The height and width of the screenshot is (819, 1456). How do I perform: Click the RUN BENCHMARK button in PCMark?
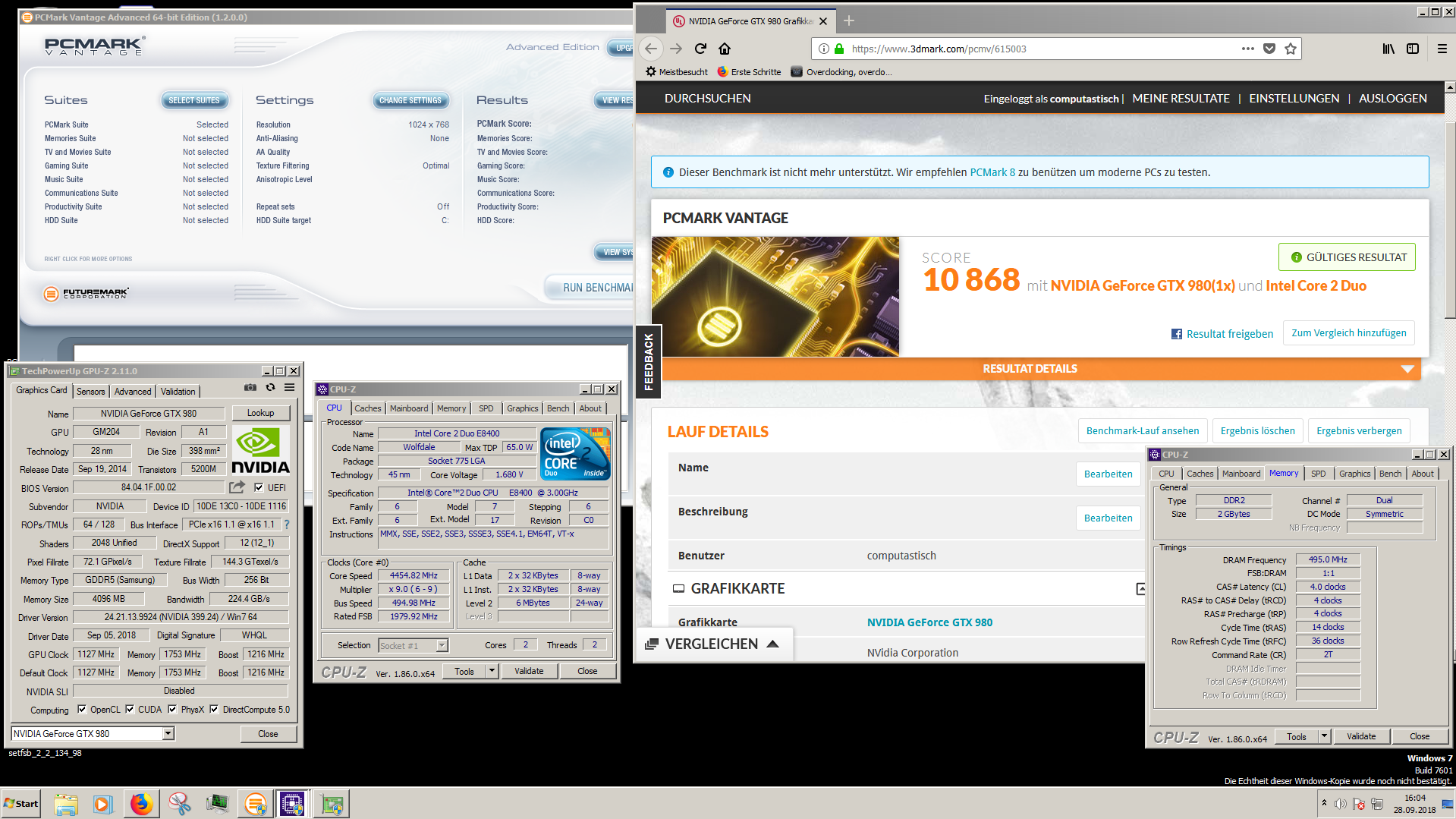click(590, 288)
